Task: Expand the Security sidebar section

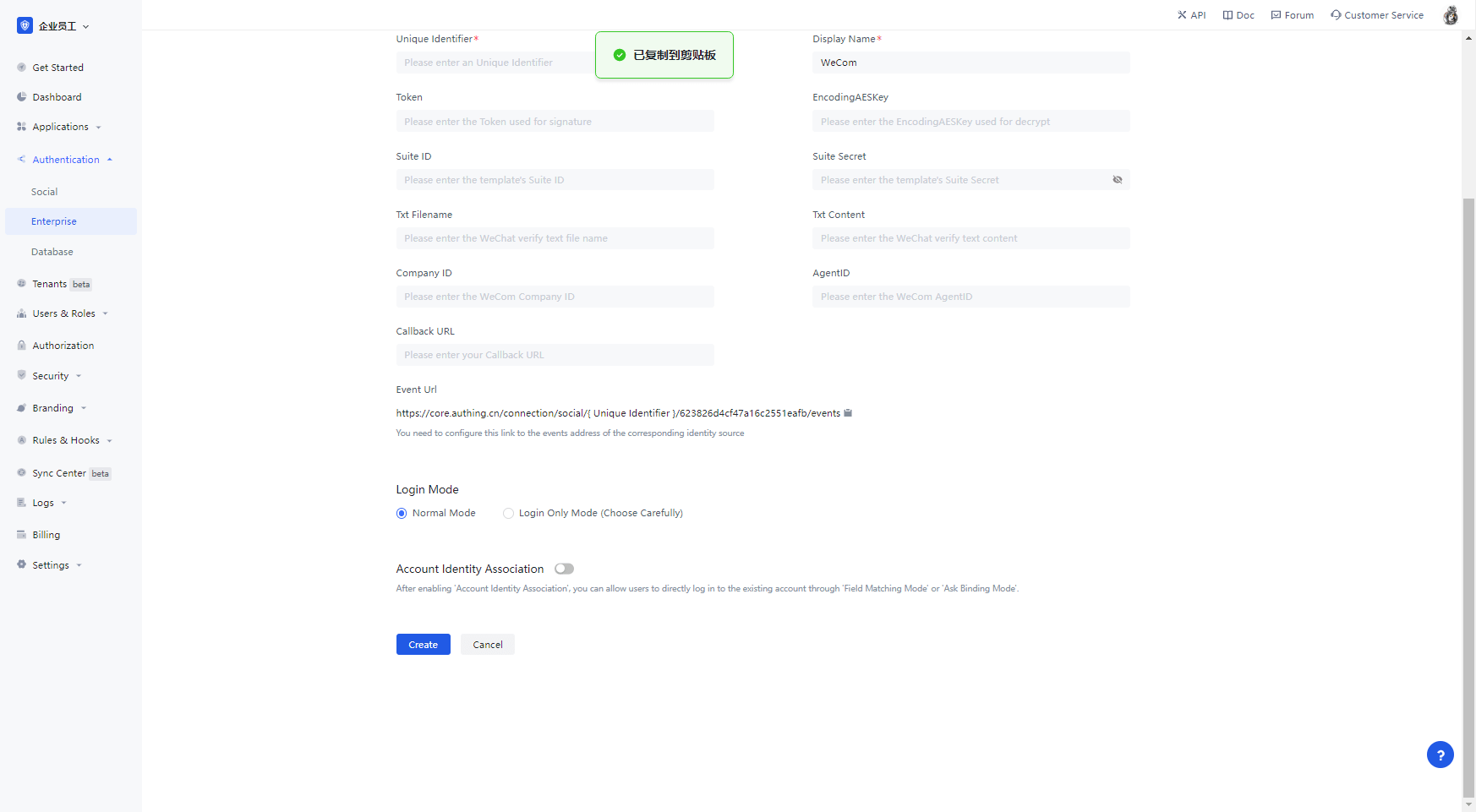Action: [x=51, y=376]
